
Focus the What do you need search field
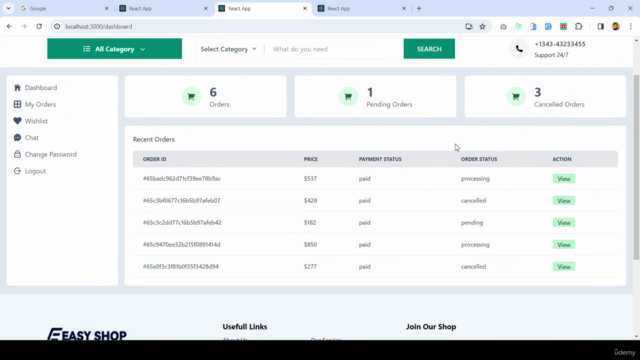[335, 49]
